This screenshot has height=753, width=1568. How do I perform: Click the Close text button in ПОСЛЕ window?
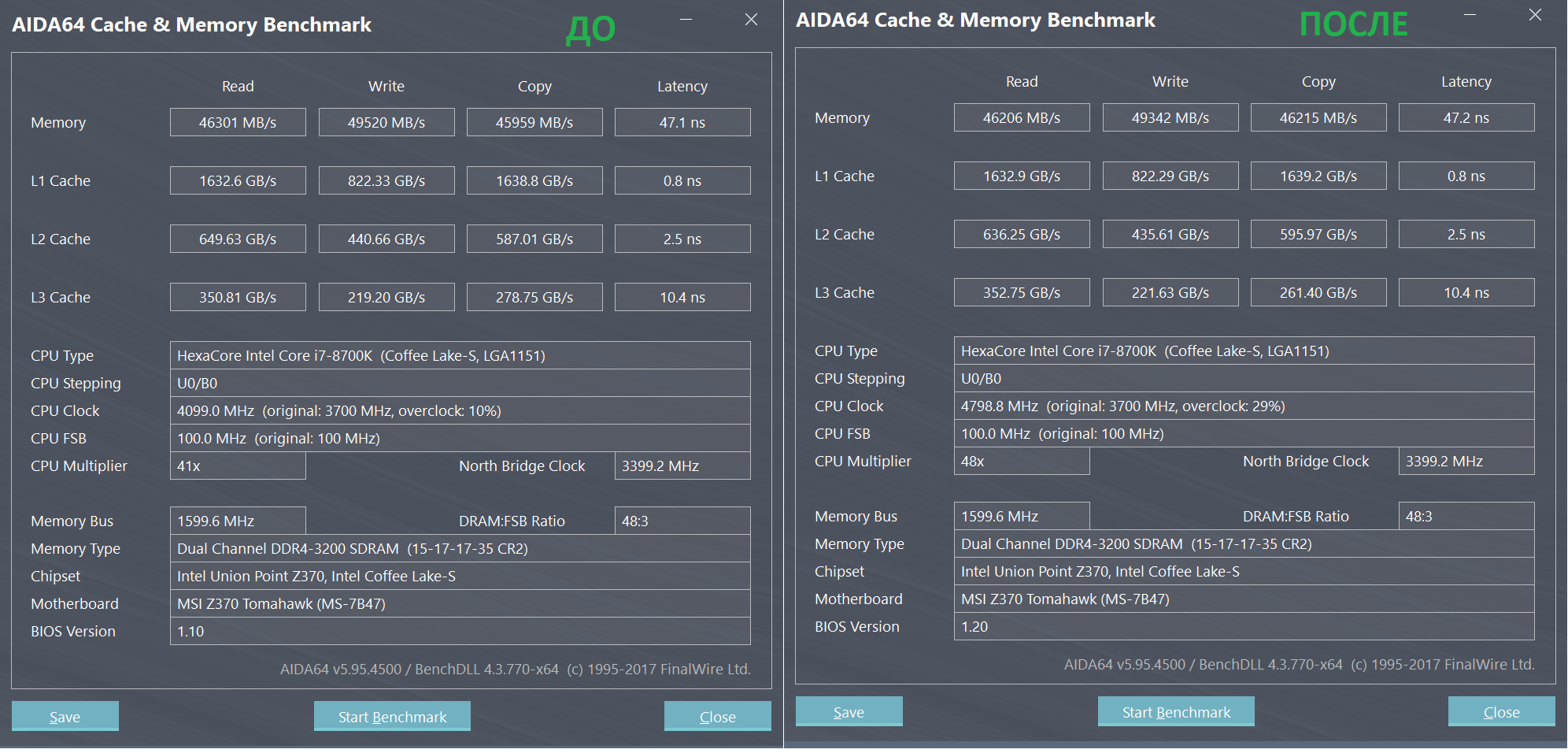click(1501, 711)
